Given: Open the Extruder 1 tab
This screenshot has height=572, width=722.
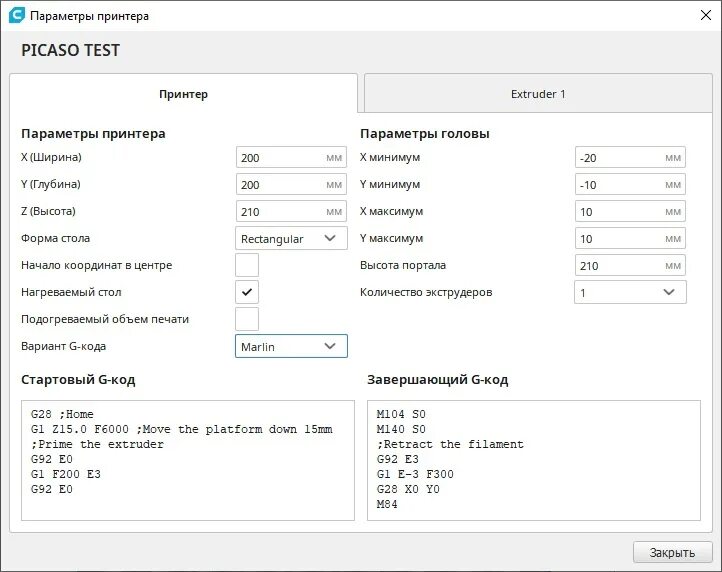Looking at the screenshot, I should click(x=538, y=93).
